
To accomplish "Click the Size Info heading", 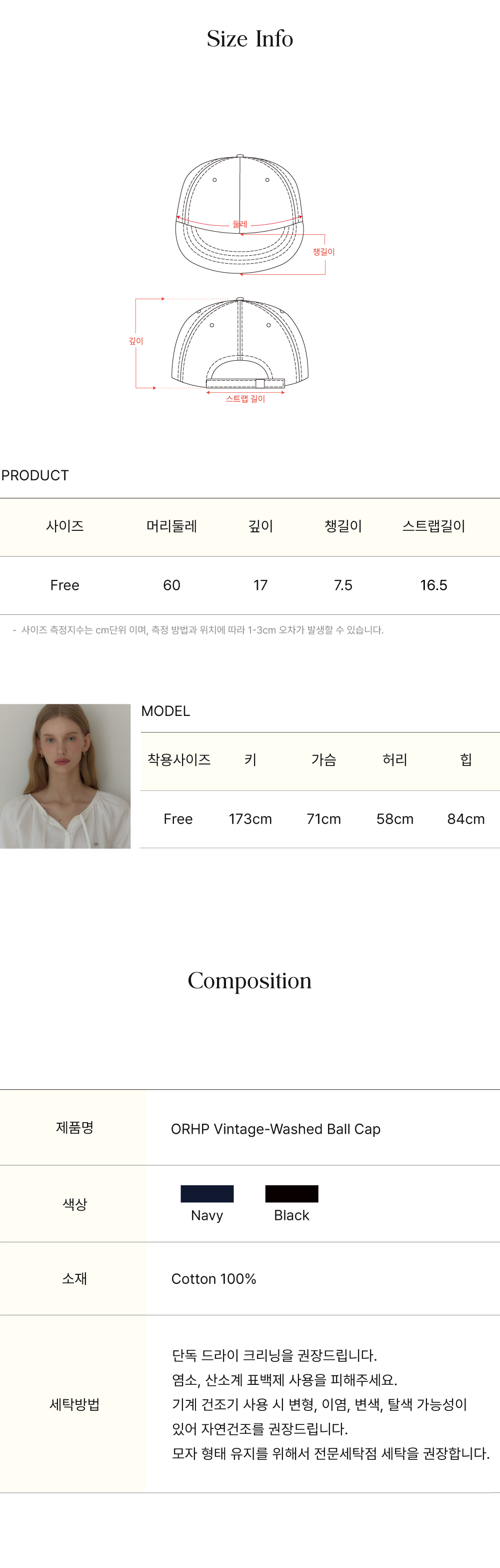I will [x=249, y=39].
